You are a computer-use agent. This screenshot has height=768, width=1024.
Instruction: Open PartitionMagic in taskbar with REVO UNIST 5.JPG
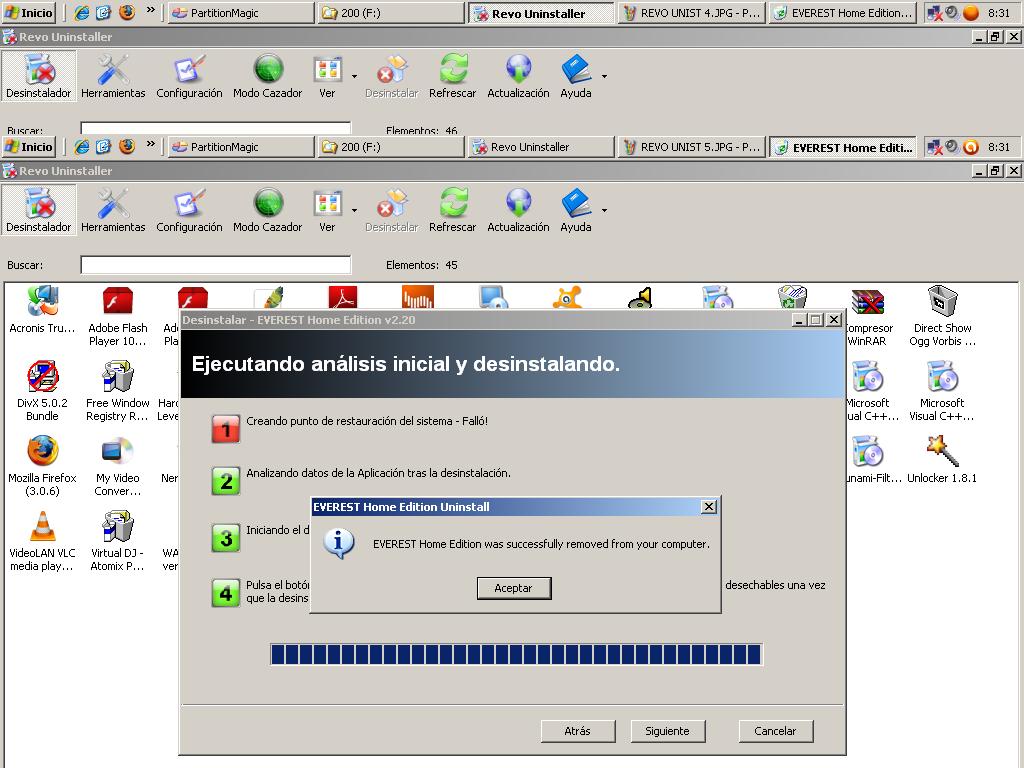click(x=240, y=148)
